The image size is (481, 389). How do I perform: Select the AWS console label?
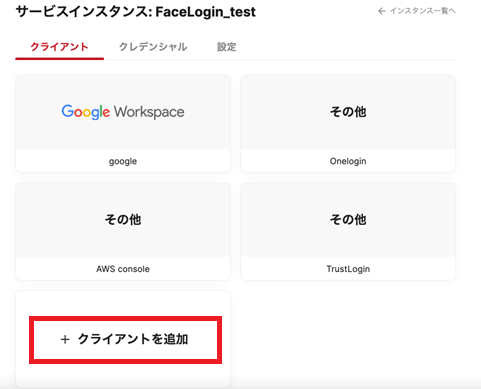pos(123,269)
